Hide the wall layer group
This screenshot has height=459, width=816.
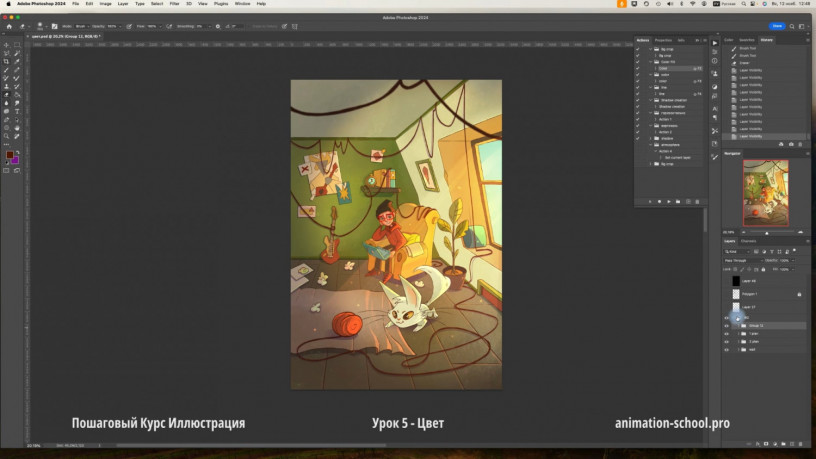(x=726, y=350)
